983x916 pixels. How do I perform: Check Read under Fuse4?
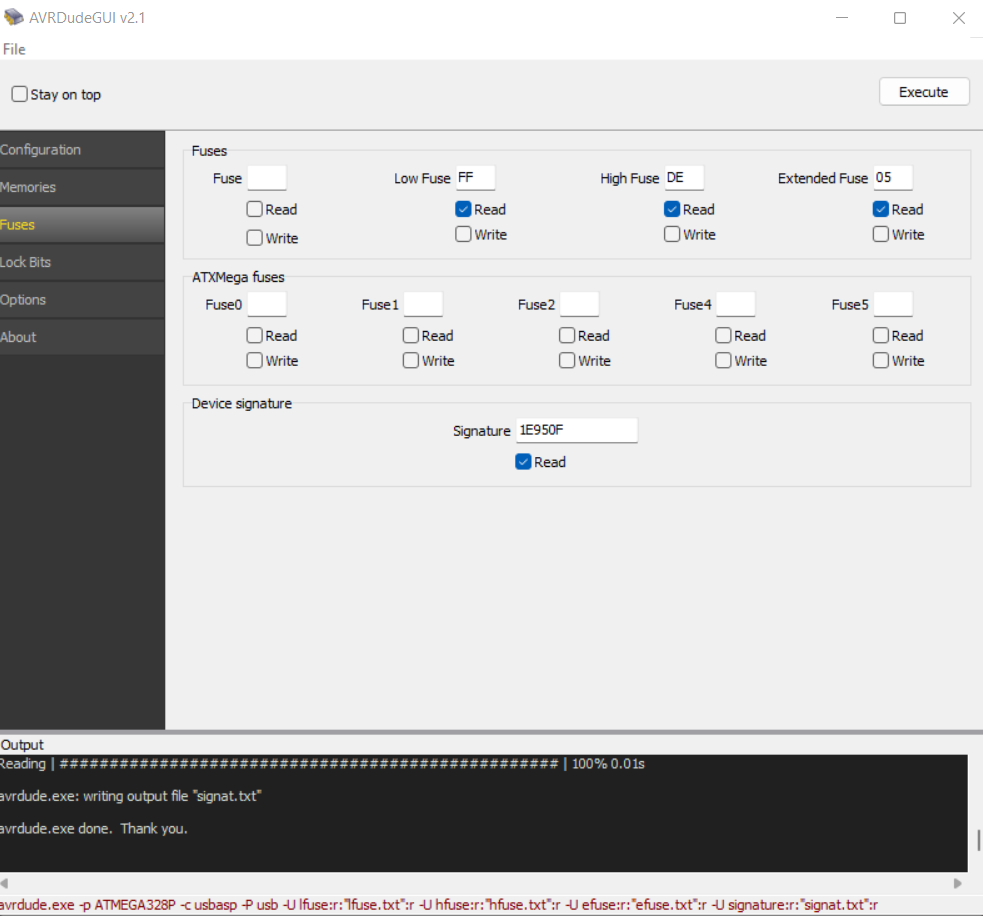pos(723,335)
